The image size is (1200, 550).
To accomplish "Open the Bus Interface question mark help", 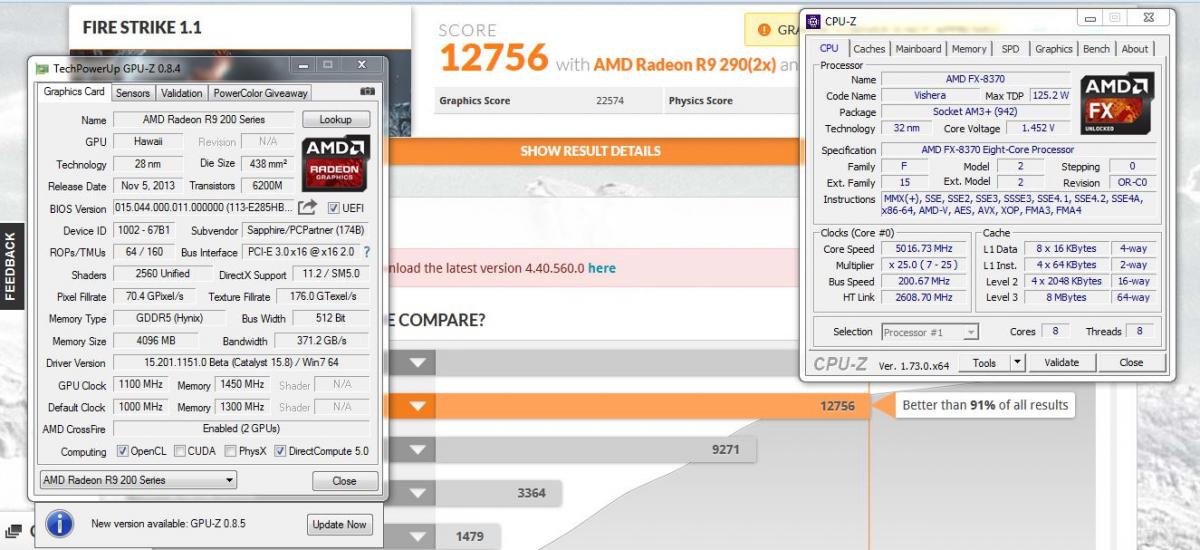I will pos(367,252).
